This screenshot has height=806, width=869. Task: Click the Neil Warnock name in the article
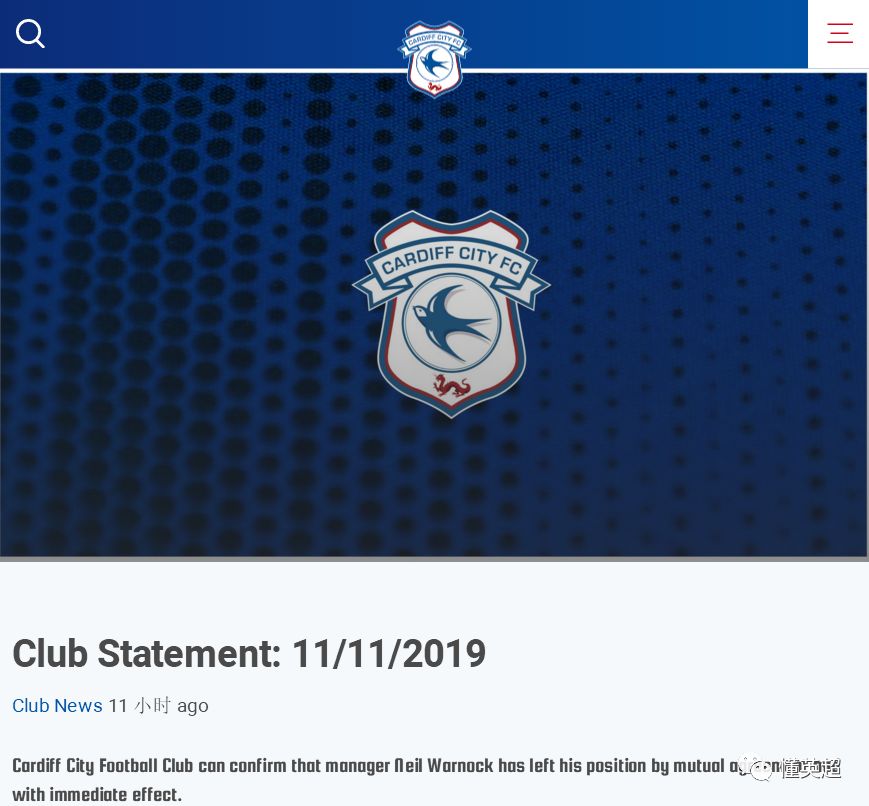443,766
